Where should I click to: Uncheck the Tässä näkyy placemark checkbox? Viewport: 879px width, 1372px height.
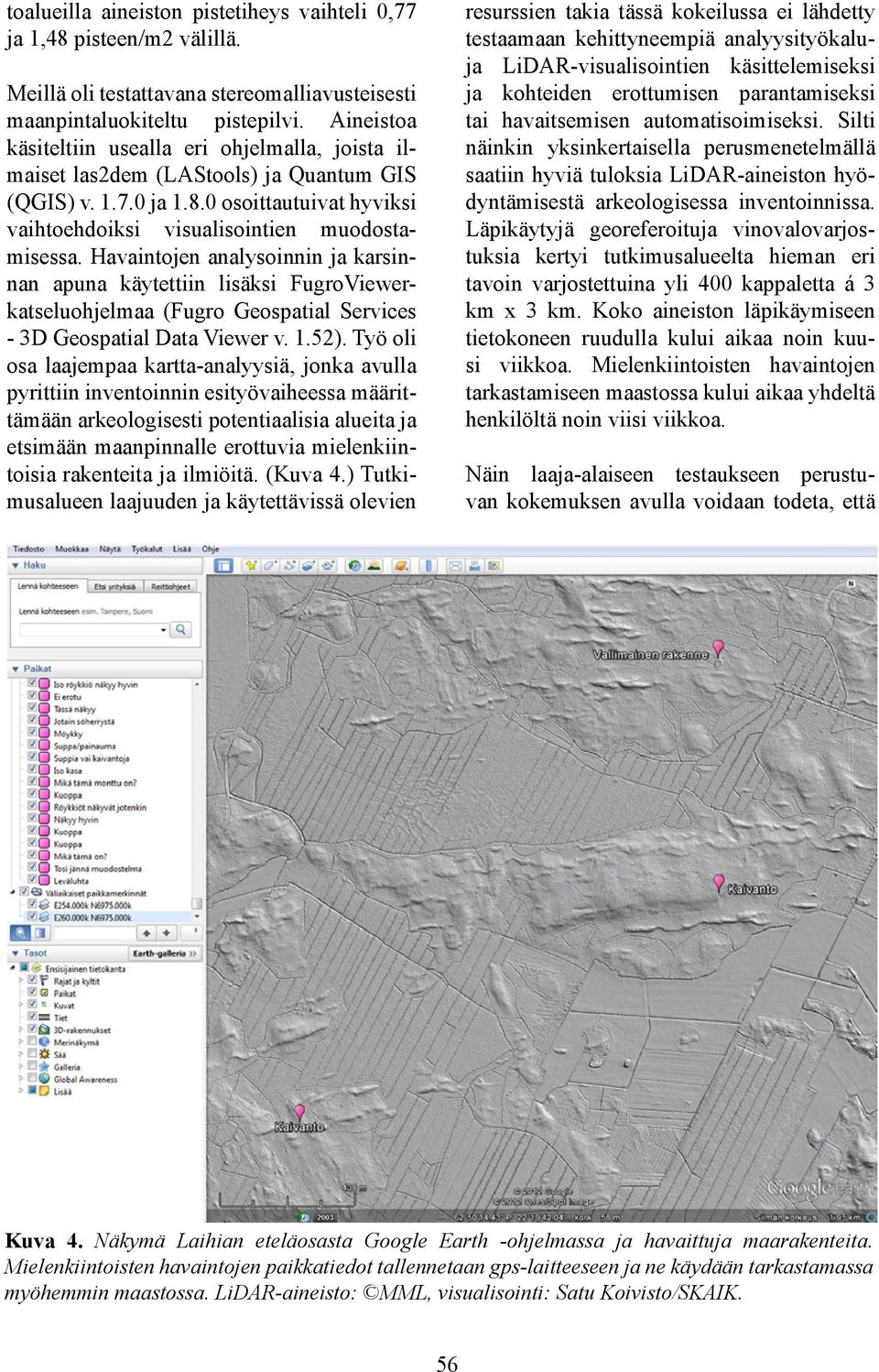32,707
